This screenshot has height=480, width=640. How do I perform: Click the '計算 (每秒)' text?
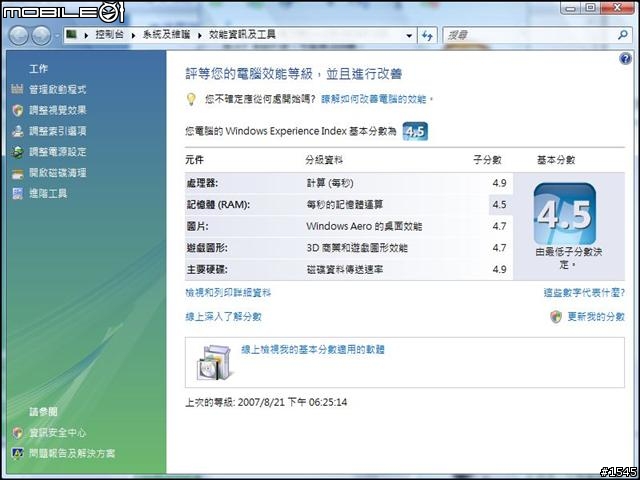tap(330, 183)
